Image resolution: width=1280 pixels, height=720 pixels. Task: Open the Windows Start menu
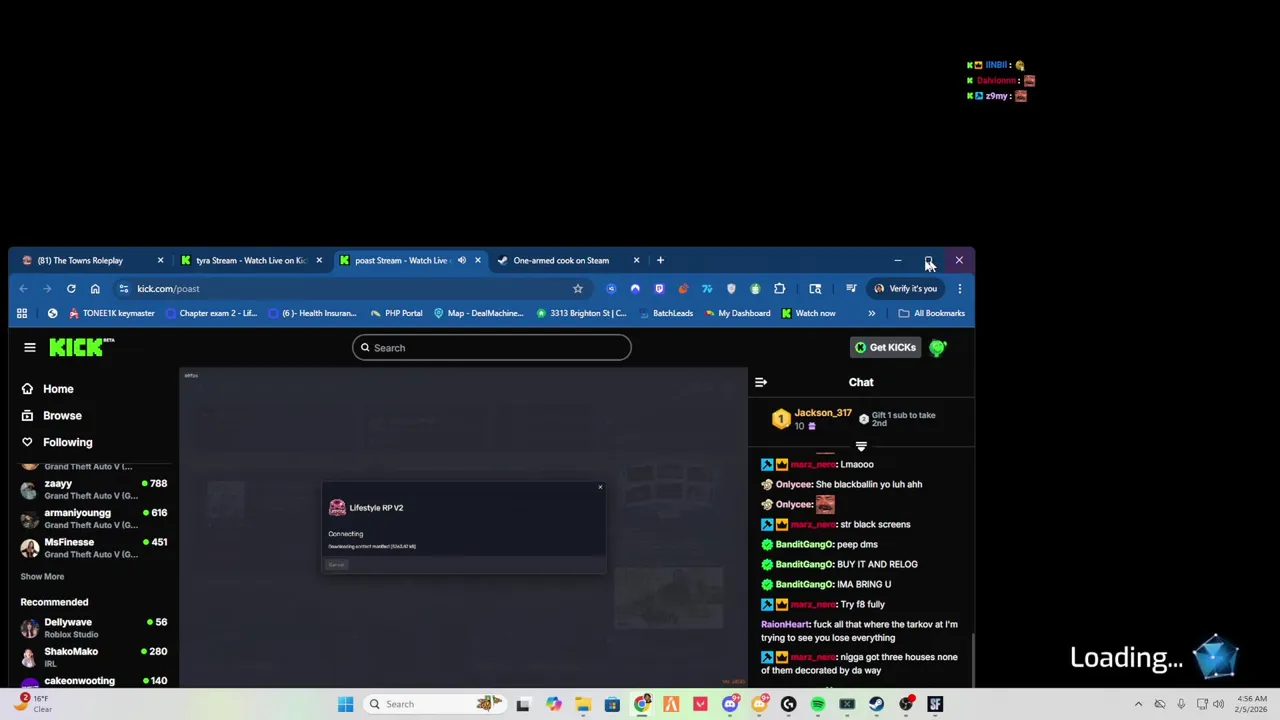(x=345, y=704)
